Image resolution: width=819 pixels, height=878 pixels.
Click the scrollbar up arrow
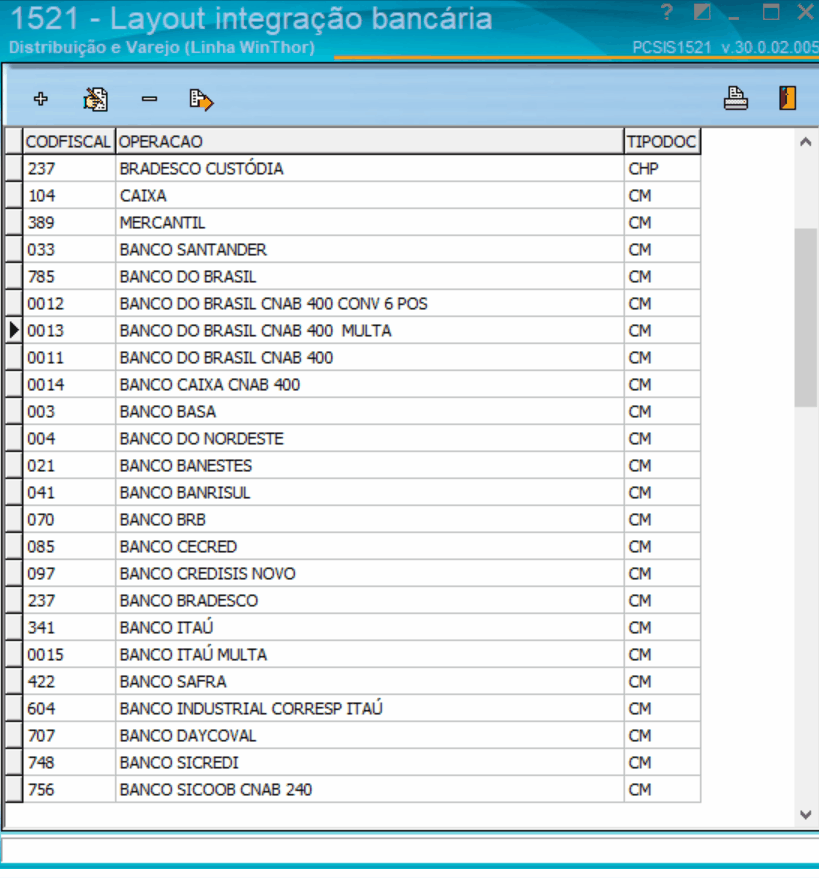(x=806, y=142)
